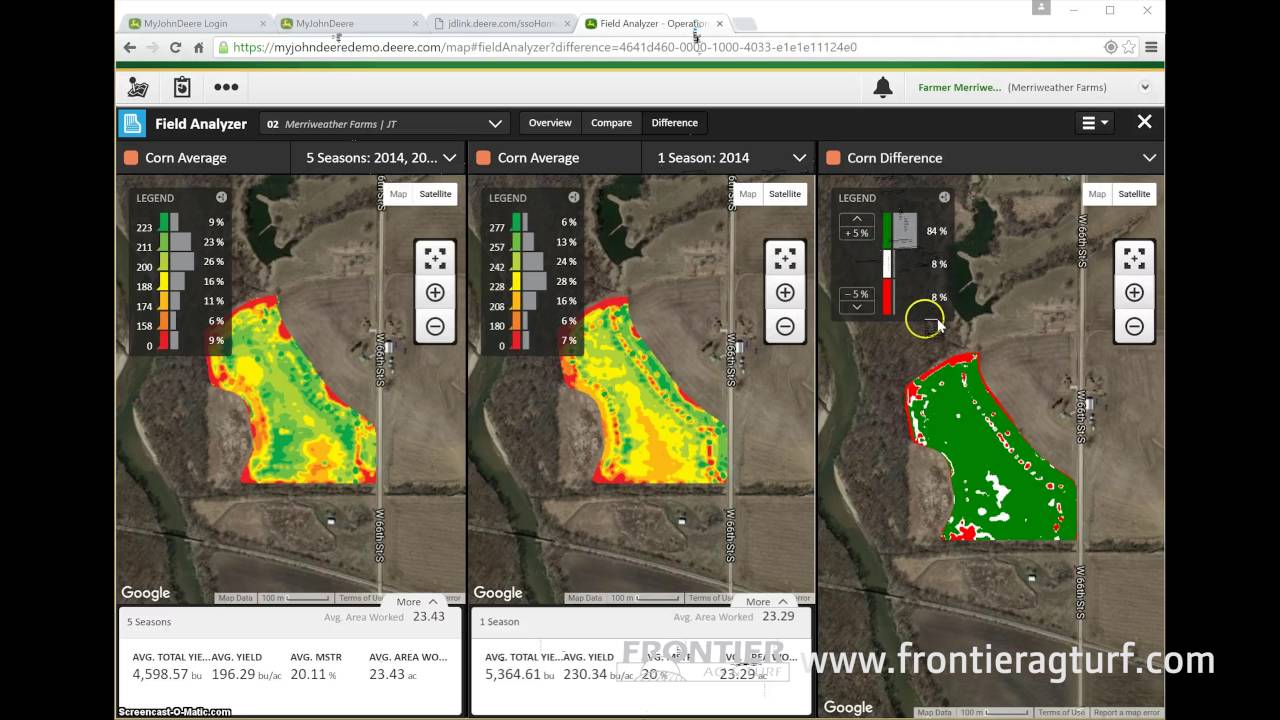The height and width of the screenshot is (720, 1280).
Task: Click the location icon in address bar
Action: point(1111,47)
